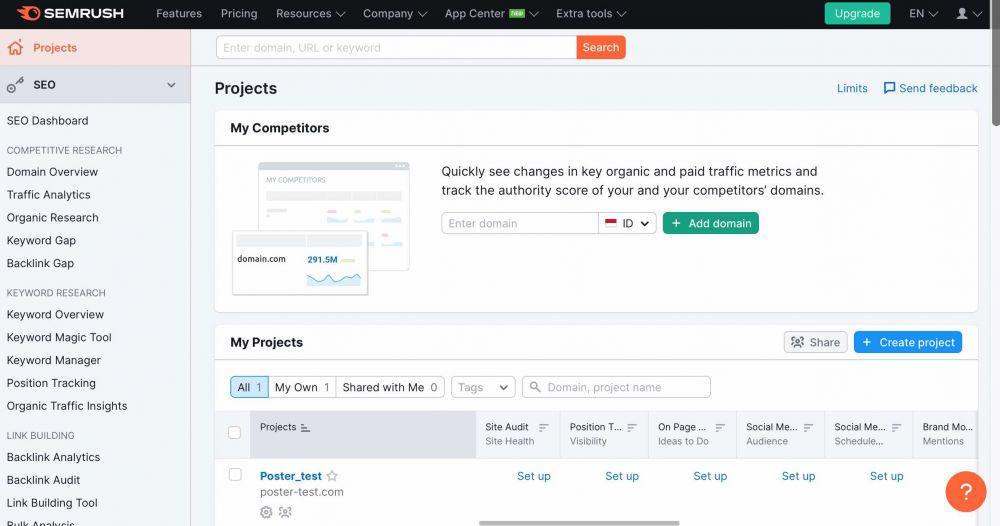Focus the domain, URL or keyword search field
The image size is (1000, 526).
(396, 47)
